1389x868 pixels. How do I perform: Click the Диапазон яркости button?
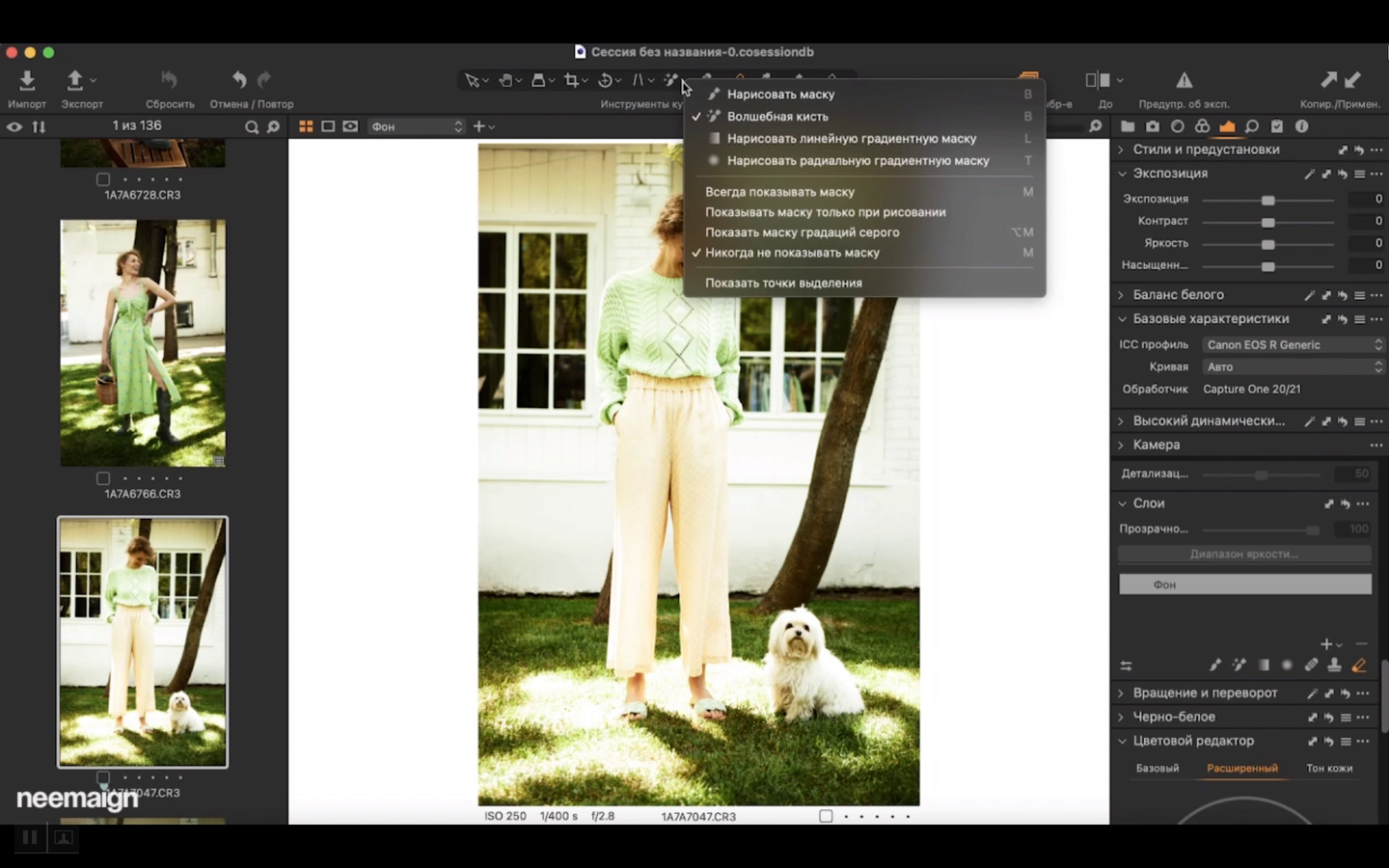[1244, 555]
